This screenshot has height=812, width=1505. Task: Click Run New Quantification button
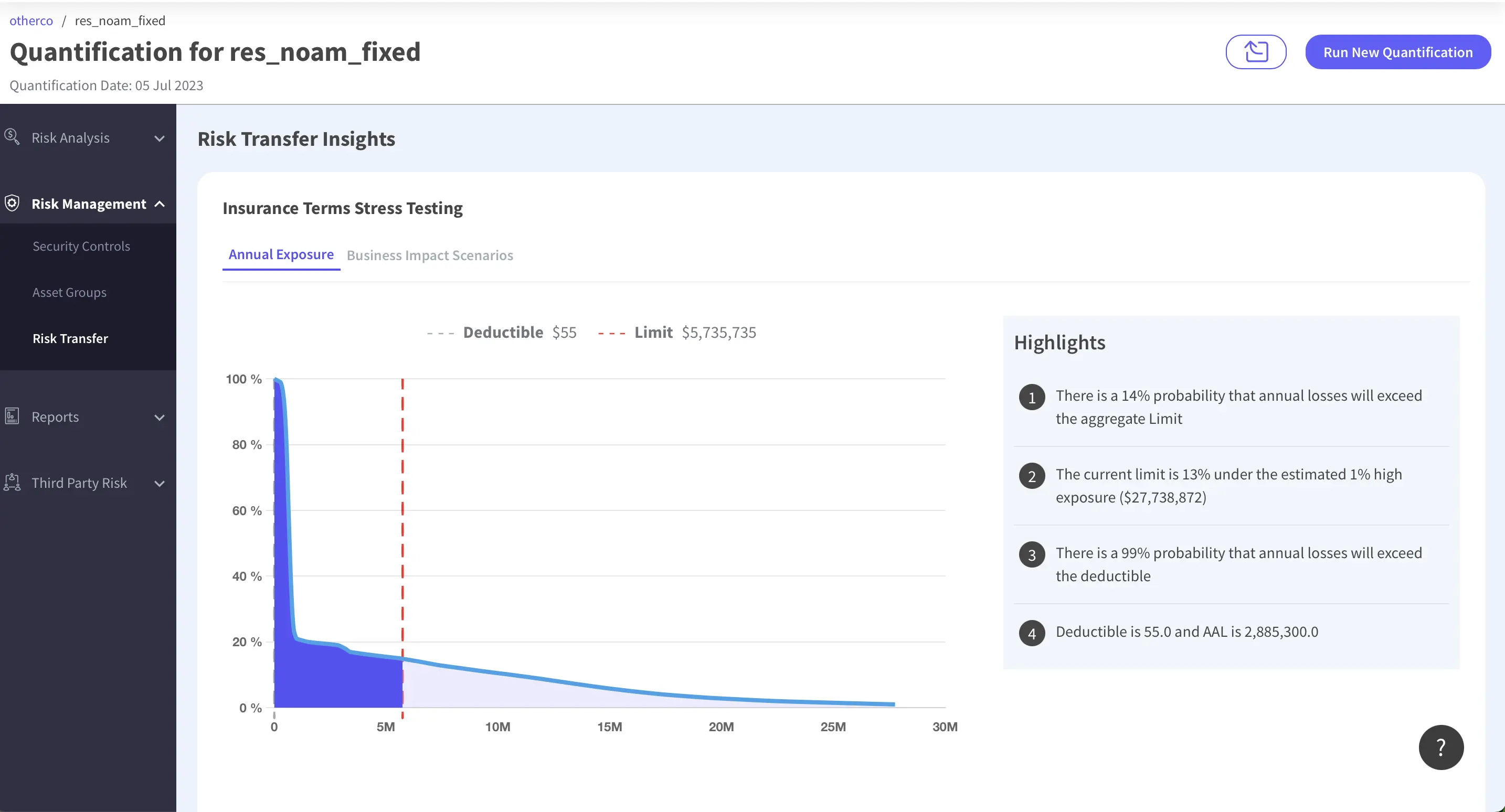(1397, 52)
